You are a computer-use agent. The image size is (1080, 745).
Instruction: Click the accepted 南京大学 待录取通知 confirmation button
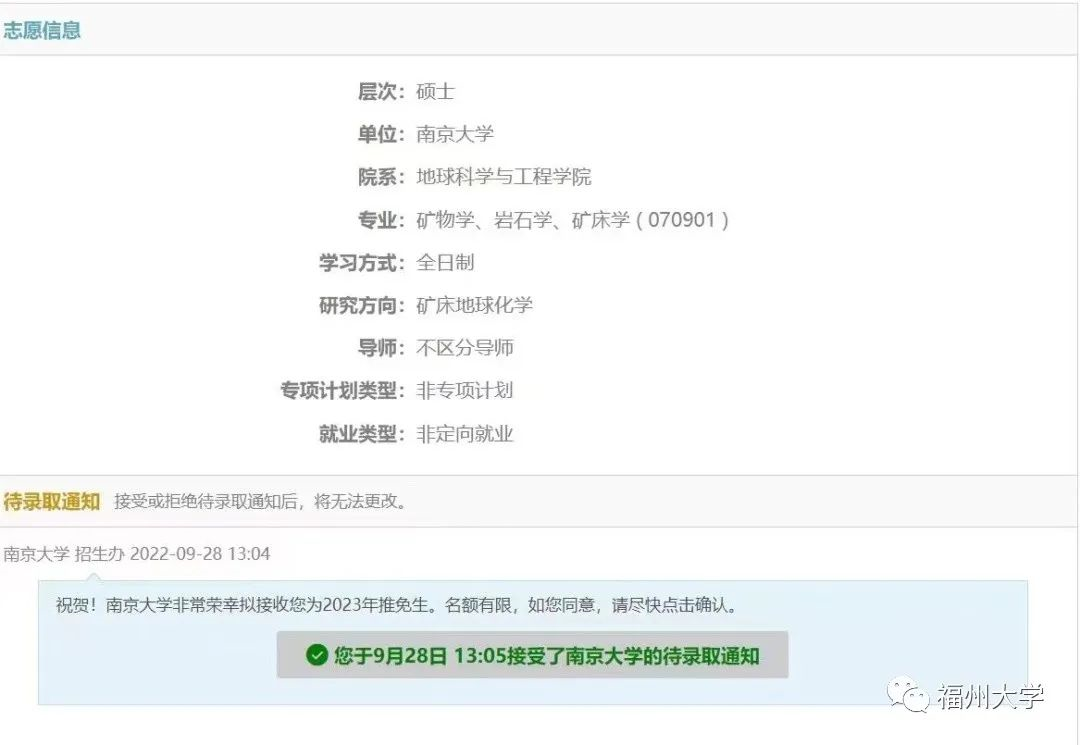[532, 656]
